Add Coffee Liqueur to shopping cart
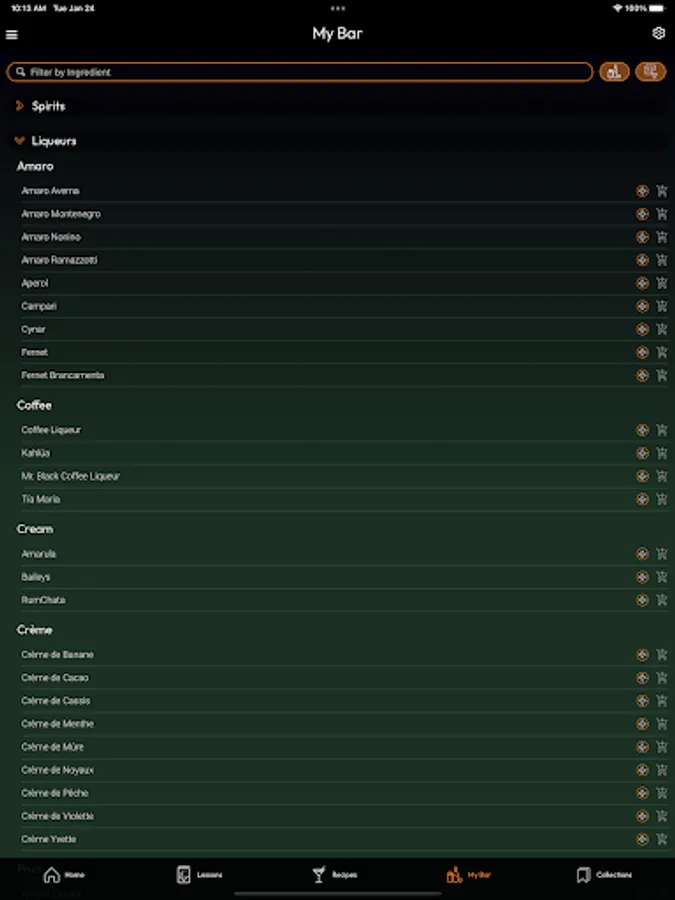675x900 pixels. 662,430
